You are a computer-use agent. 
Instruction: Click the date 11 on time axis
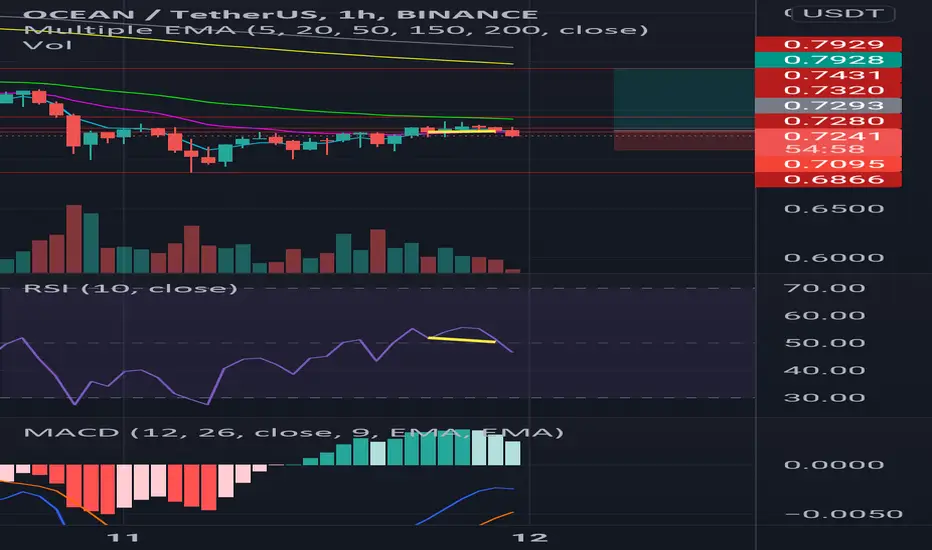click(123, 538)
